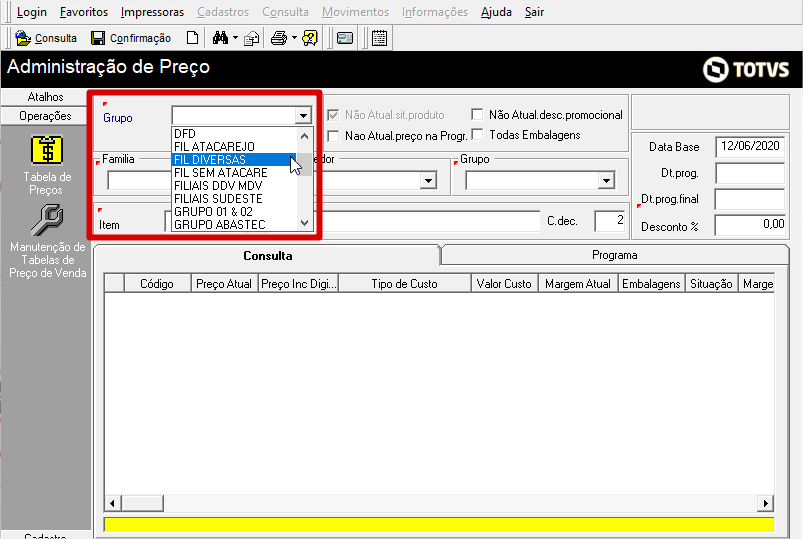Select FIL DIVERSAS in the list
803x539 pixels.
(234, 159)
